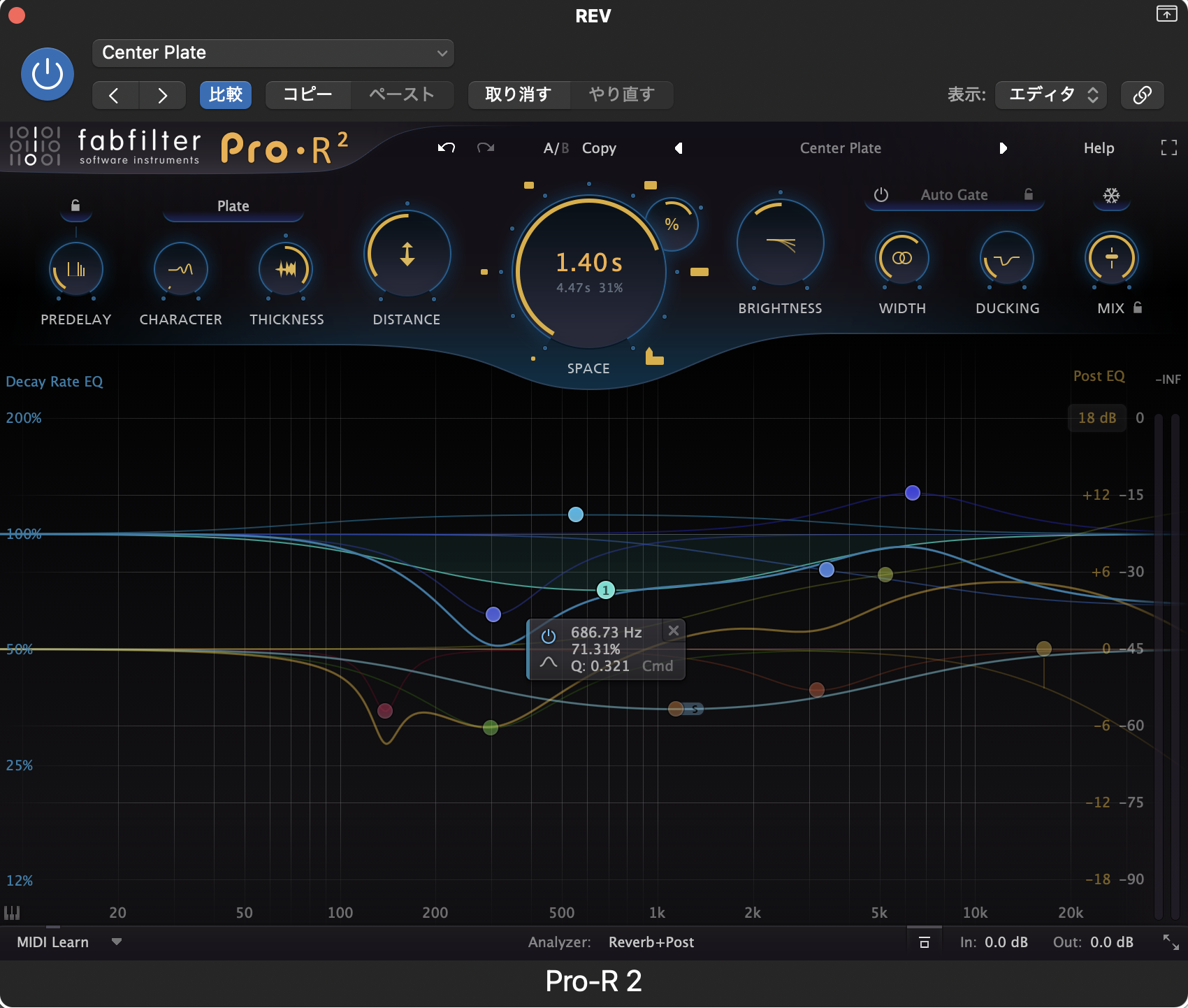Open the Plate character style selector
This screenshot has height=1008, width=1188.
coord(233,206)
